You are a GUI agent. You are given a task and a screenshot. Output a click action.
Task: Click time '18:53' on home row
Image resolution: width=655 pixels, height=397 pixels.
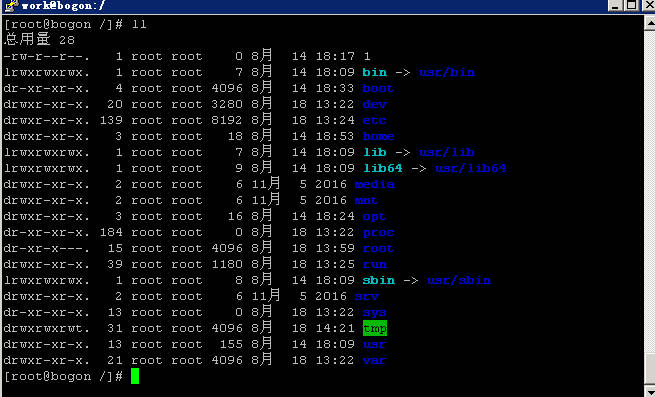click(335, 136)
